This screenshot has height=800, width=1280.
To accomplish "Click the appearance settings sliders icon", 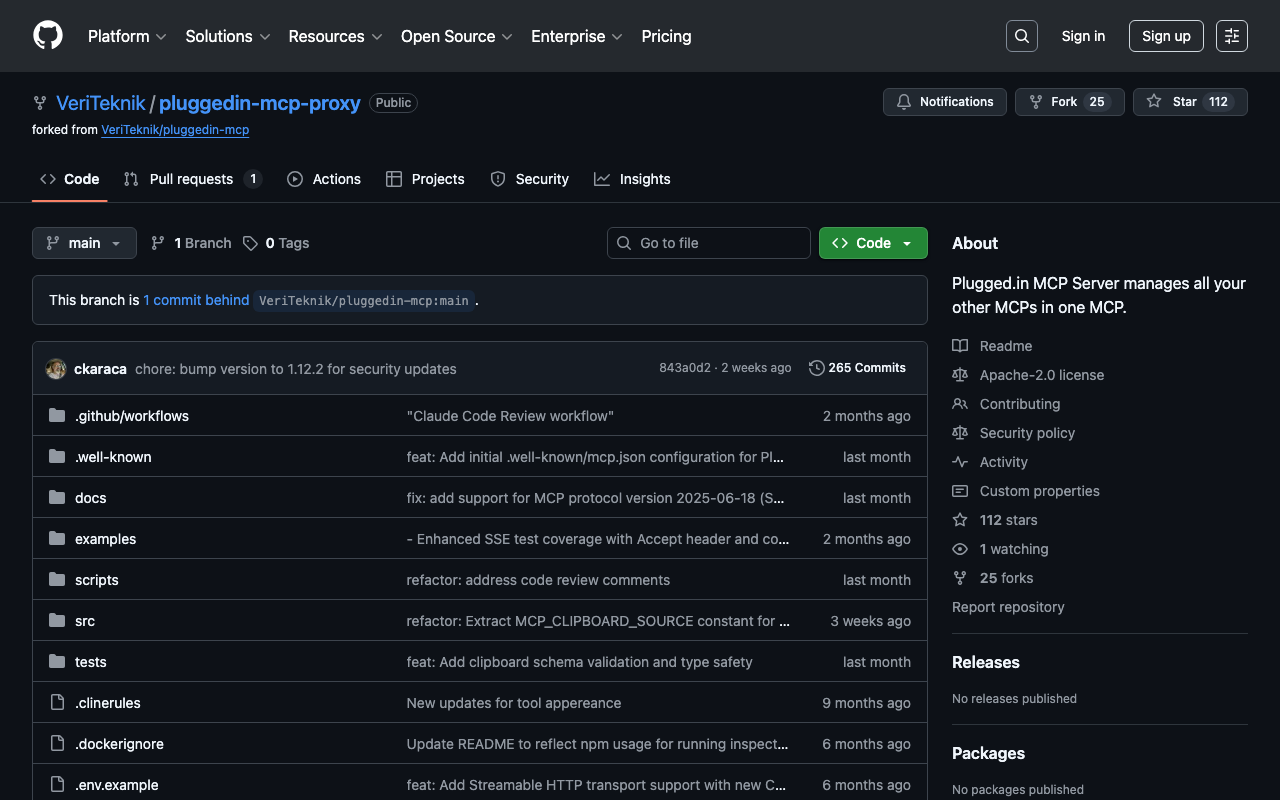I will [1231, 36].
